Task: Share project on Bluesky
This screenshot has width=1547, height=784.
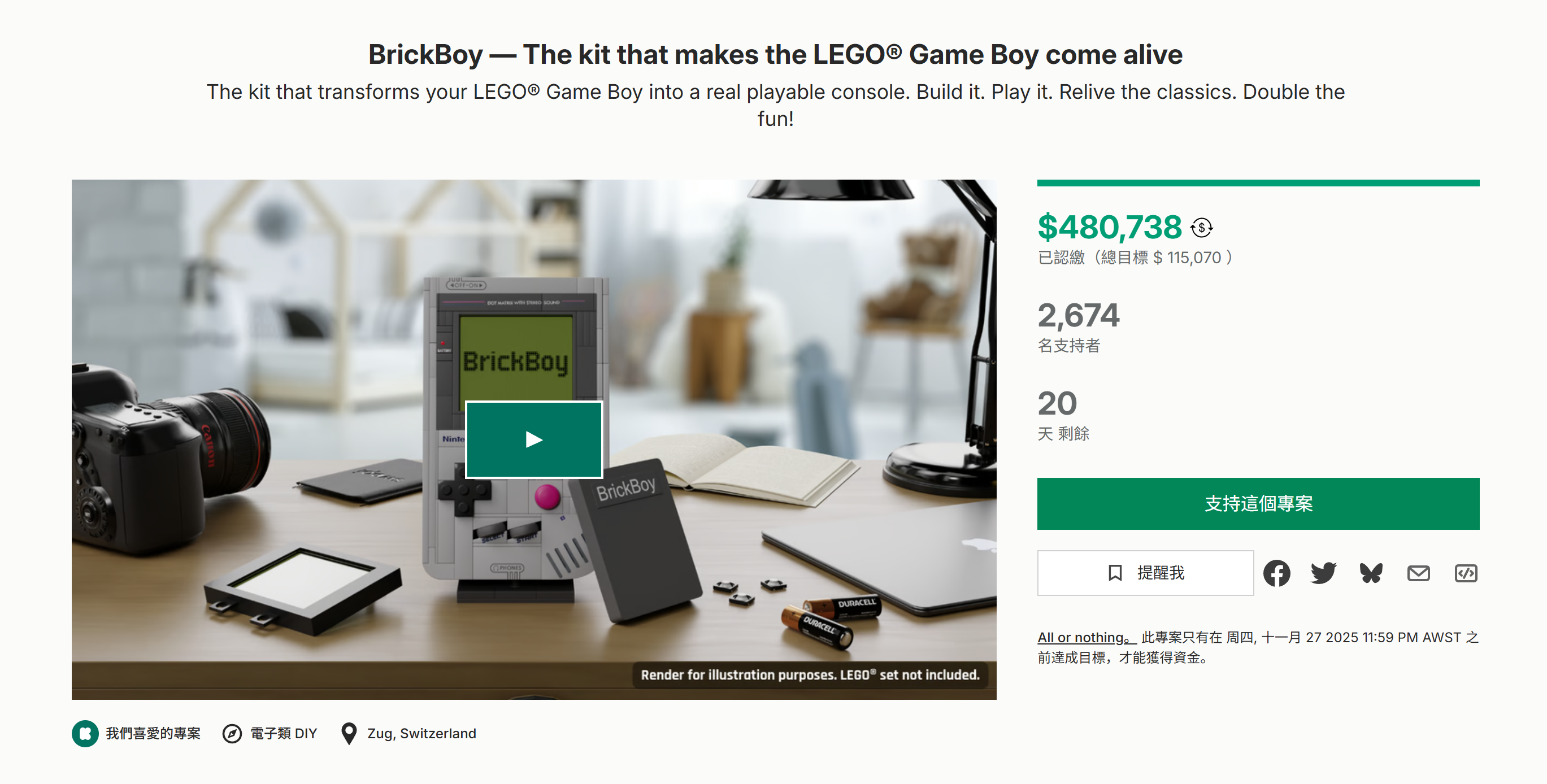Action: coord(1371,573)
